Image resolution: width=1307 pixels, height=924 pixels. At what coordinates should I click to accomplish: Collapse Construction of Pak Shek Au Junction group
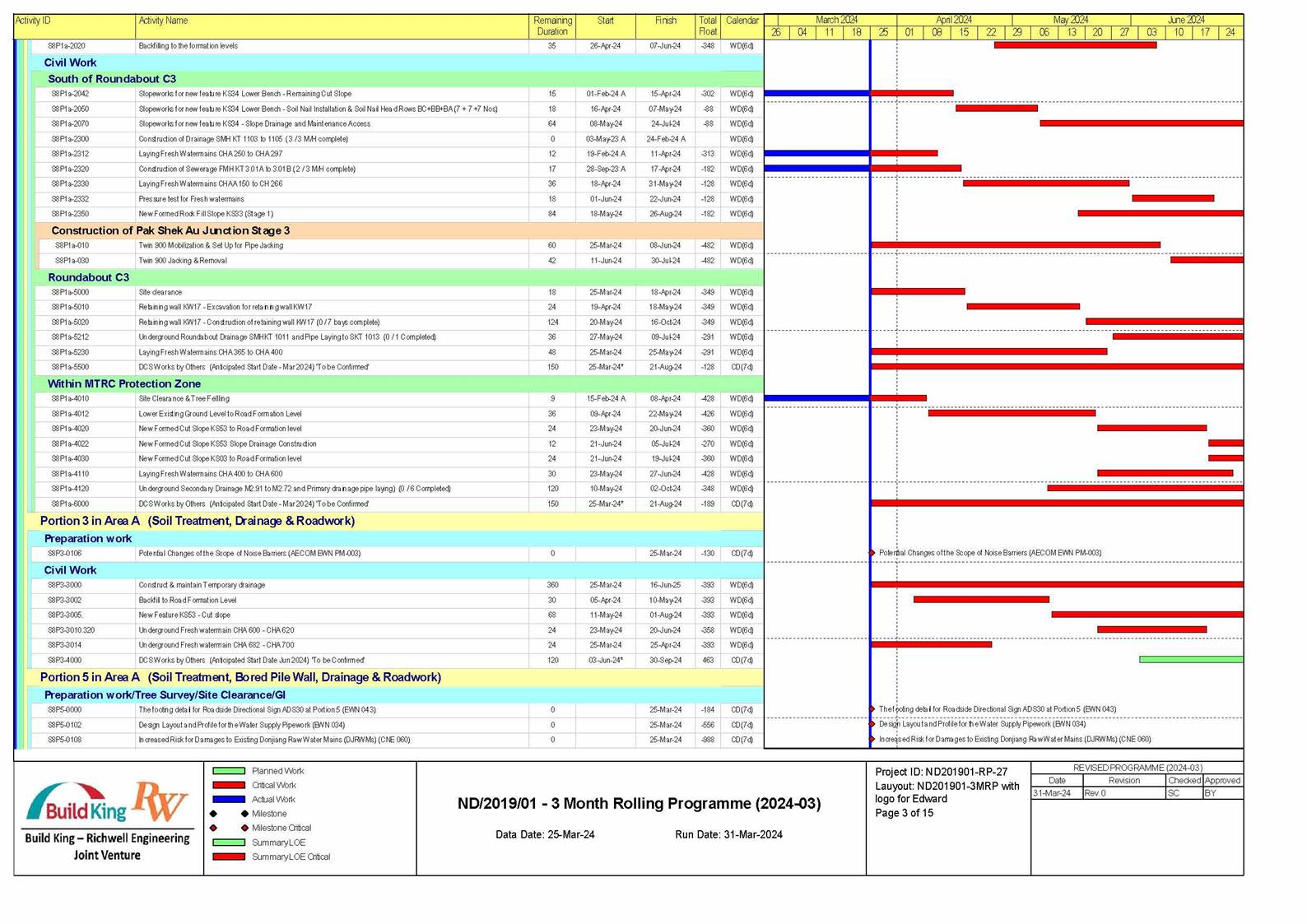[170, 230]
